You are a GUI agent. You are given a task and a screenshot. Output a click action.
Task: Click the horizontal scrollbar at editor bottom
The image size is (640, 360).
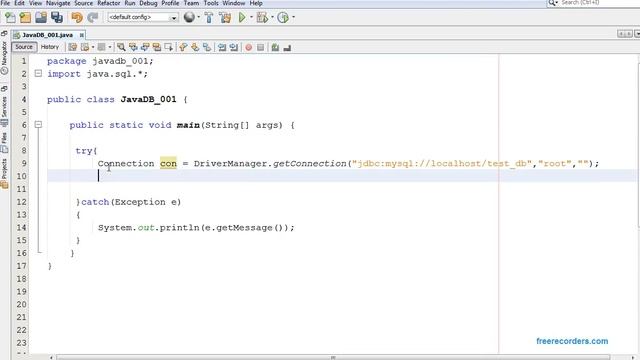pos(333,357)
